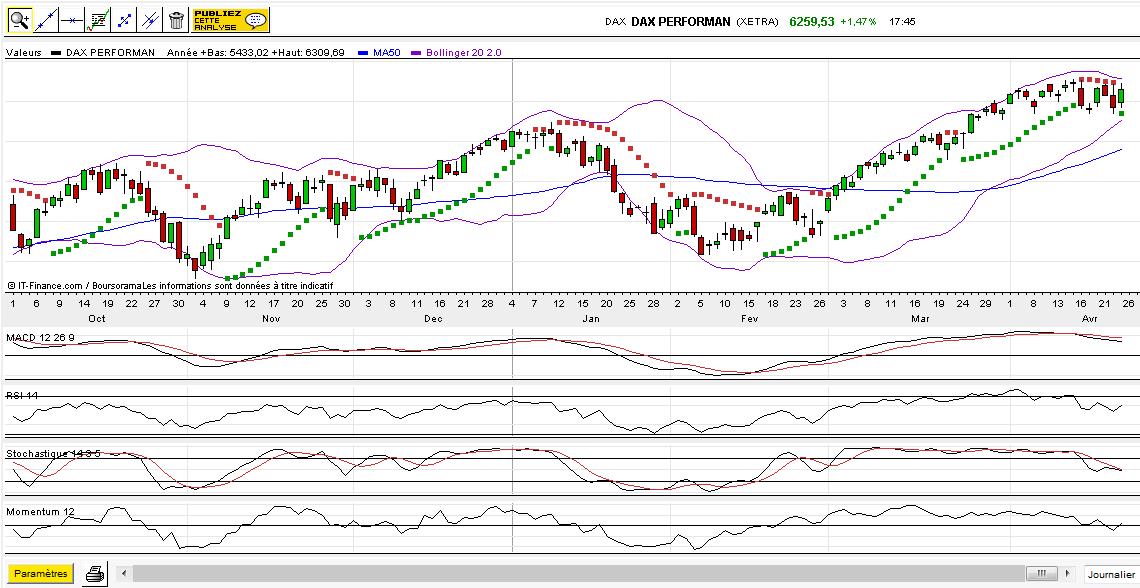Click the Stochastique 14 3 5 label

coord(53,454)
